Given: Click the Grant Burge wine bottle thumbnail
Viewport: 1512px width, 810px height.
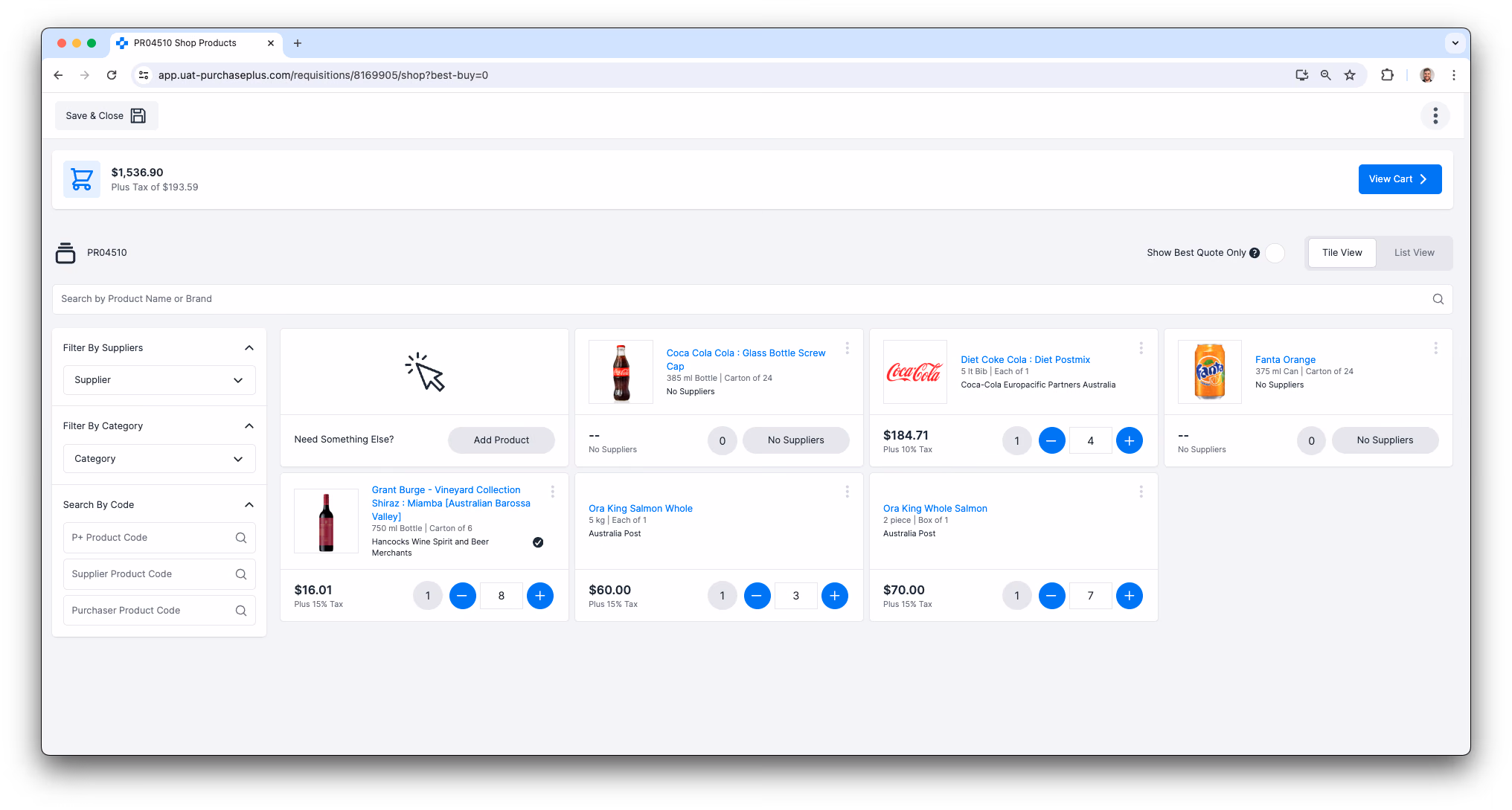Looking at the screenshot, I should tap(326, 521).
